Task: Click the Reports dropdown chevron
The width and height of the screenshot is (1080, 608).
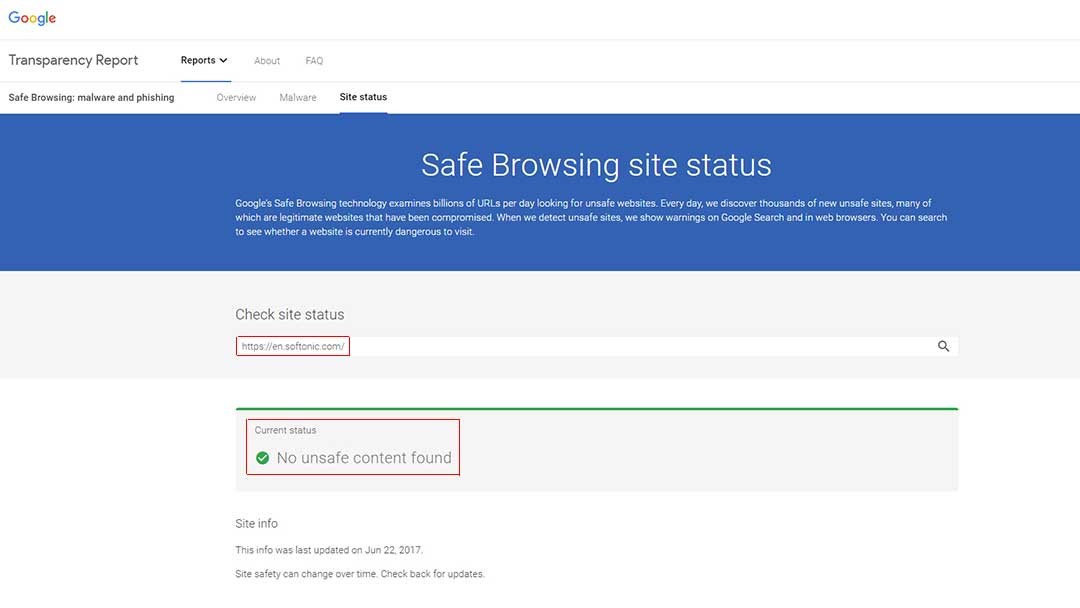Action: tap(224, 60)
